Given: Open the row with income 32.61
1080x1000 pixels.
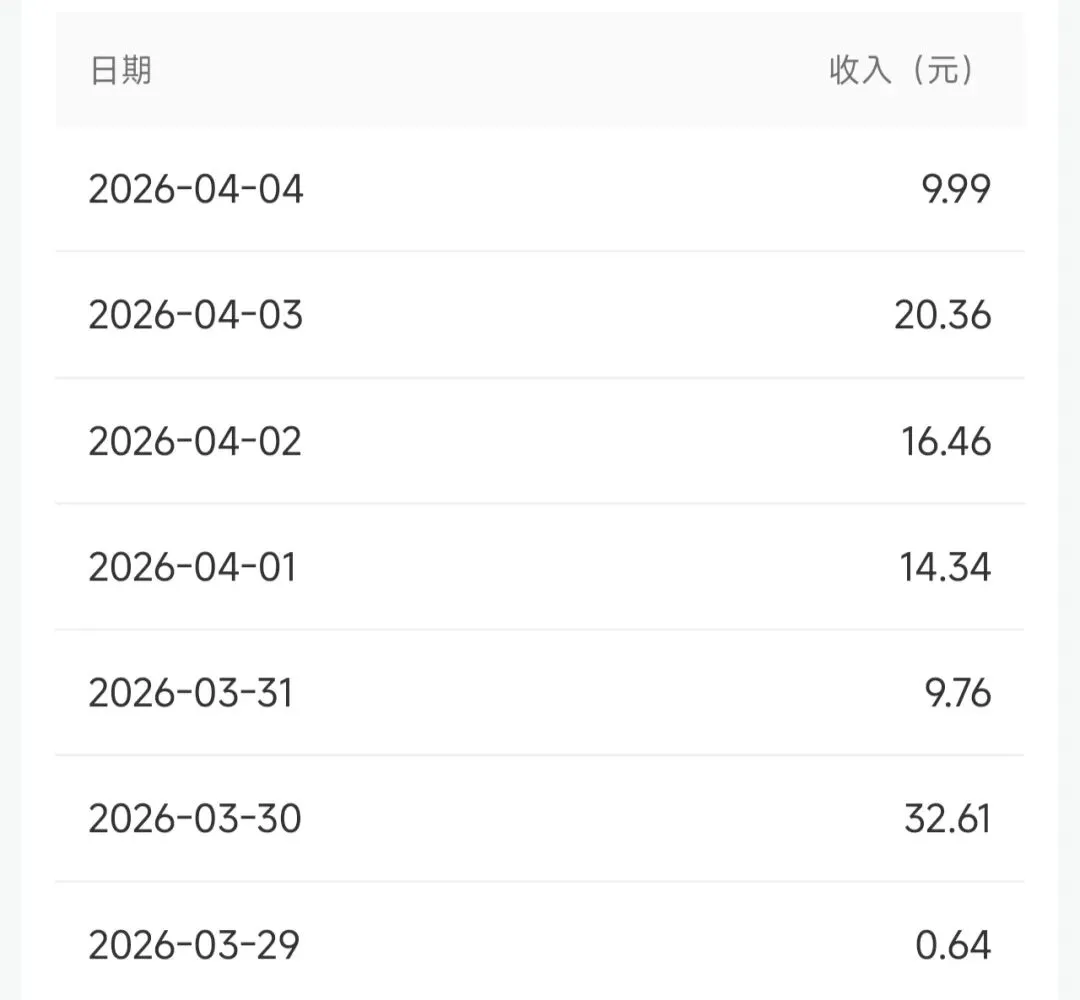Looking at the screenshot, I should coord(540,819).
